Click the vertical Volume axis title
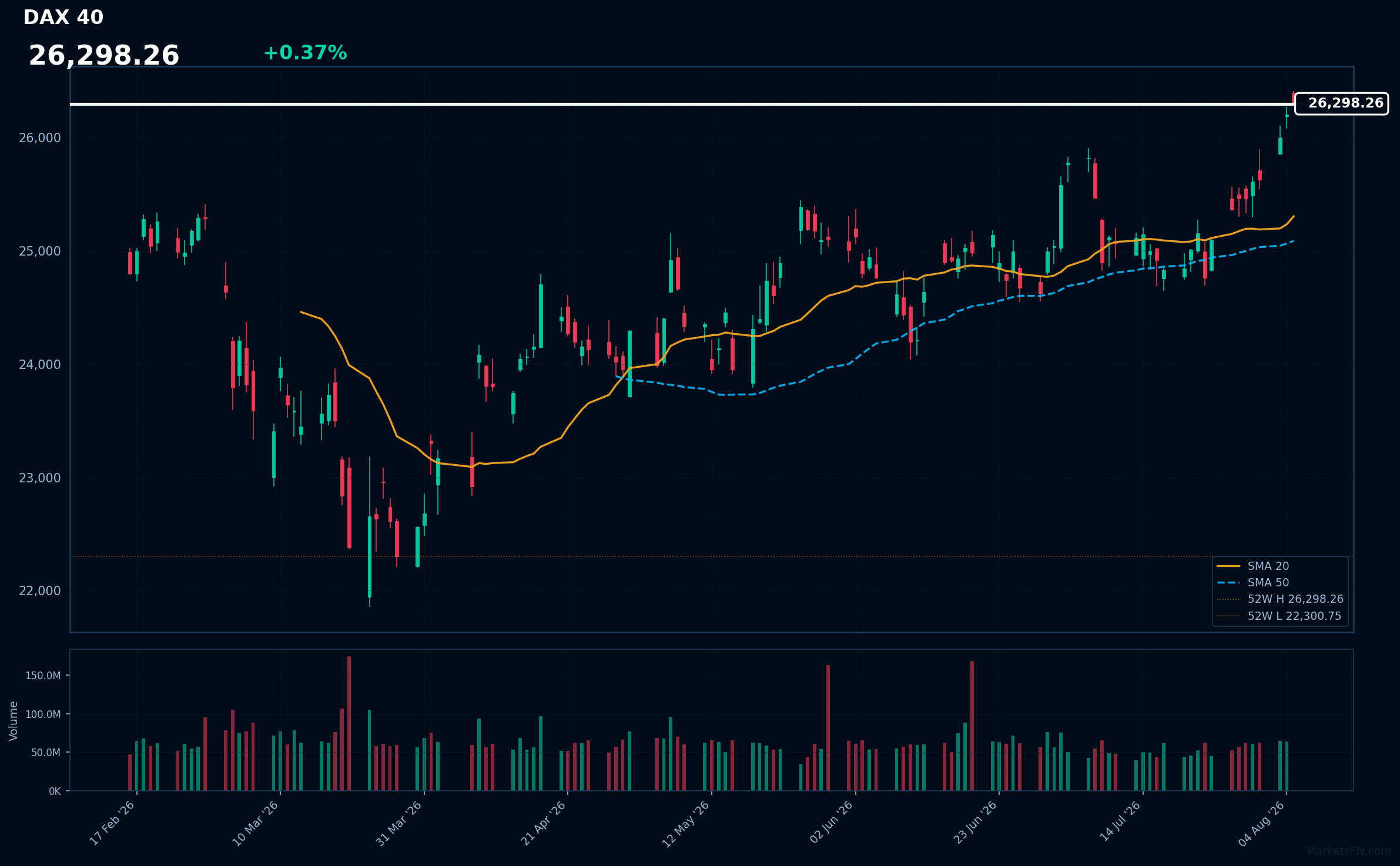Screen dimensions: 1400x866 point(14,721)
